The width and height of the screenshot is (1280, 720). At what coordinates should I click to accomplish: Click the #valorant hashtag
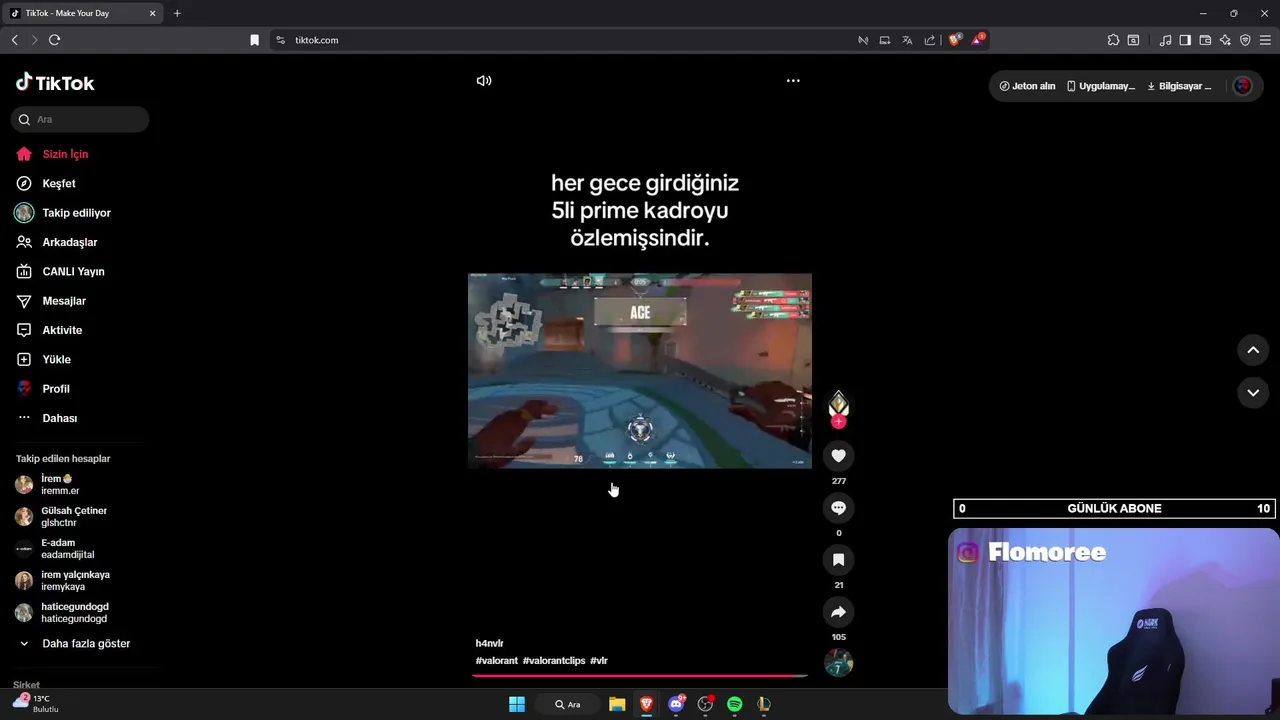[497, 661]
